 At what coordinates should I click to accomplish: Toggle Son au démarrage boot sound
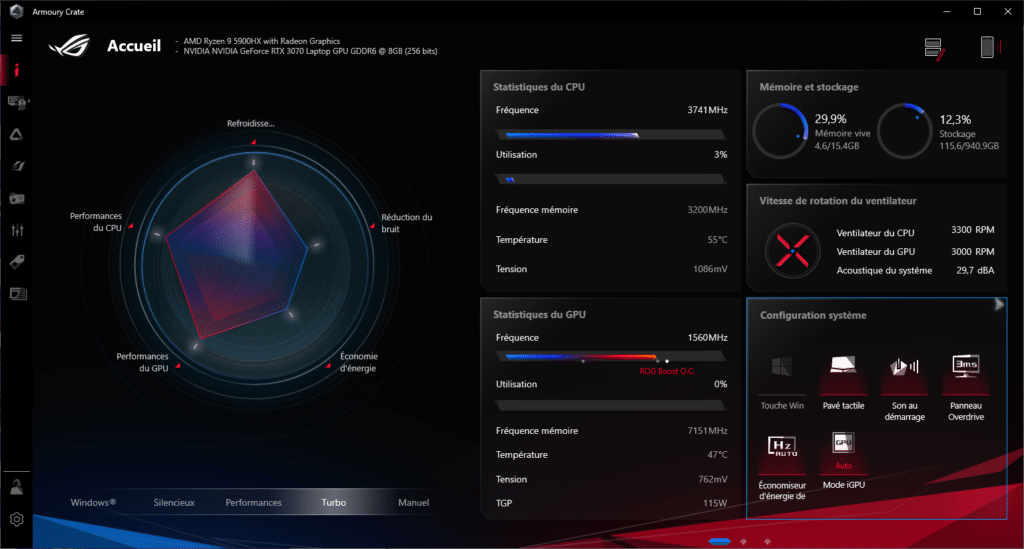904,388
